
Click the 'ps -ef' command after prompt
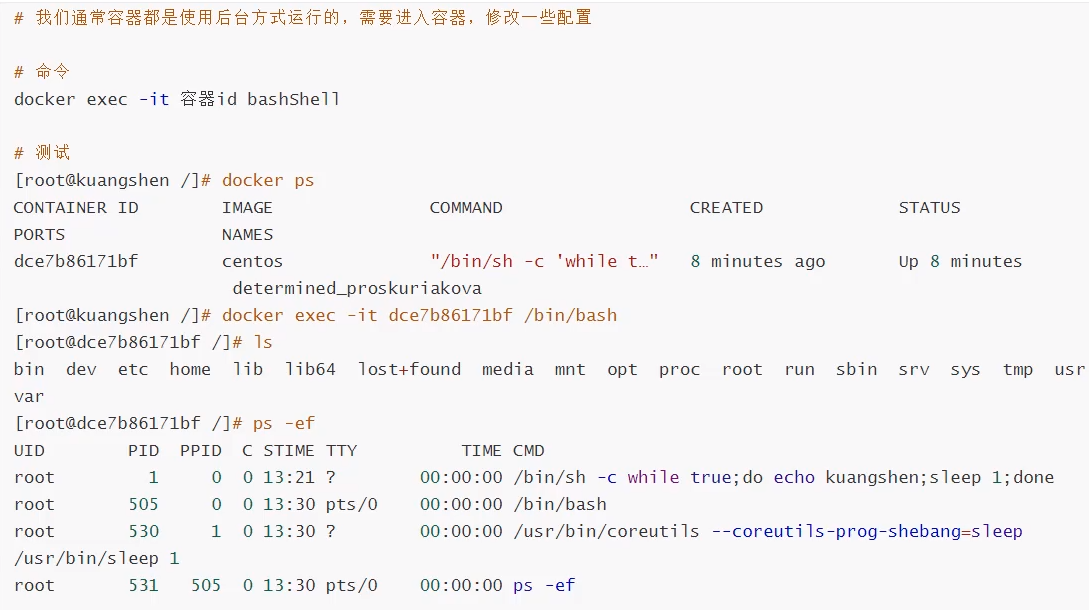point(284,424)
